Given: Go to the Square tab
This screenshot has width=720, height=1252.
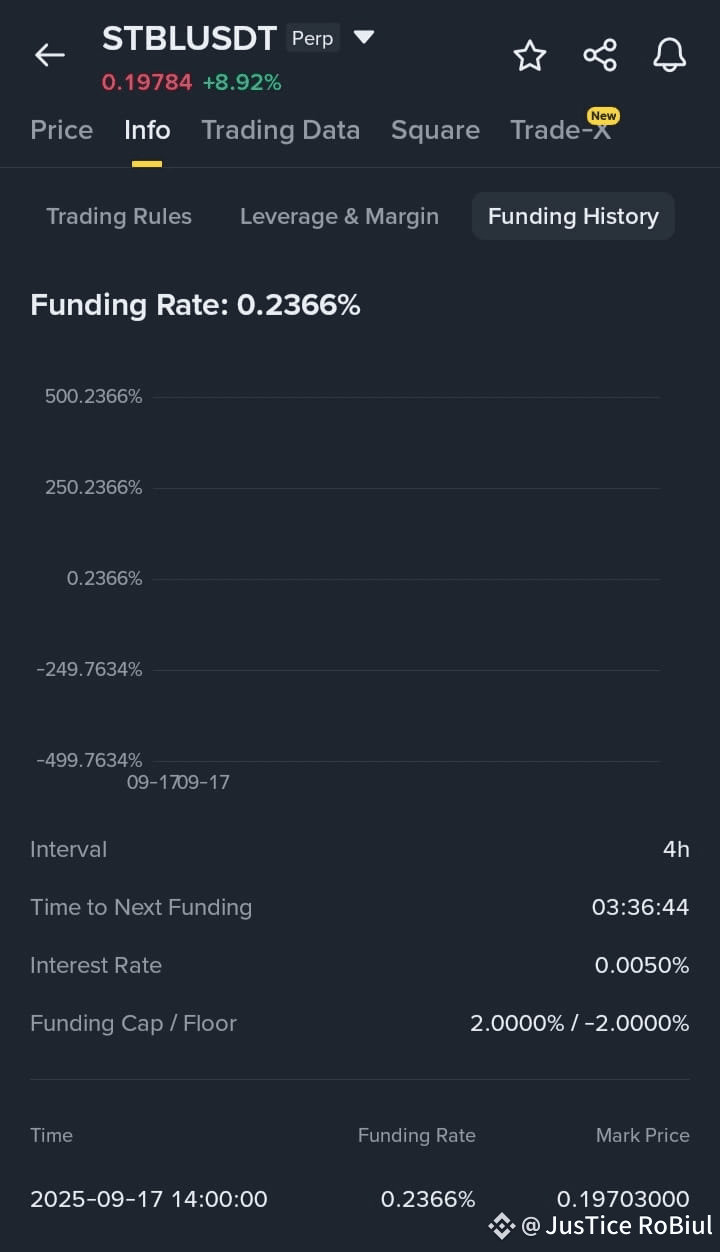Looking at the screenshot, I should point(435,130).
